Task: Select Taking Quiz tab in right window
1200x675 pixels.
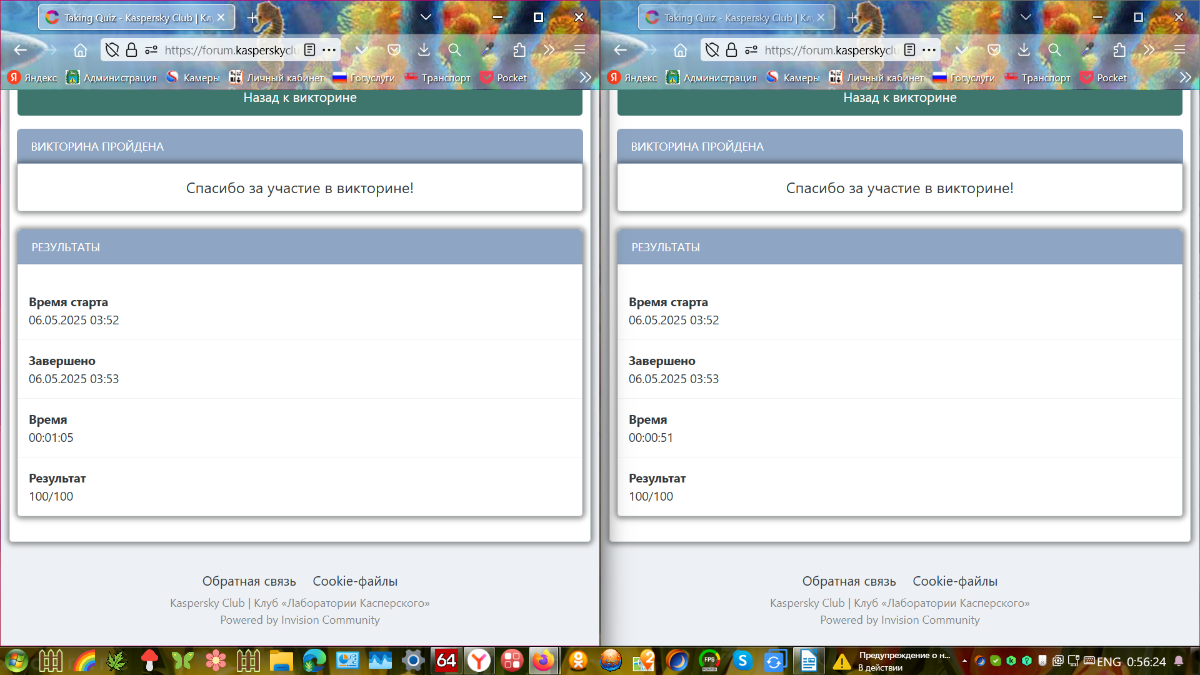Action: [x=736, y=17]
